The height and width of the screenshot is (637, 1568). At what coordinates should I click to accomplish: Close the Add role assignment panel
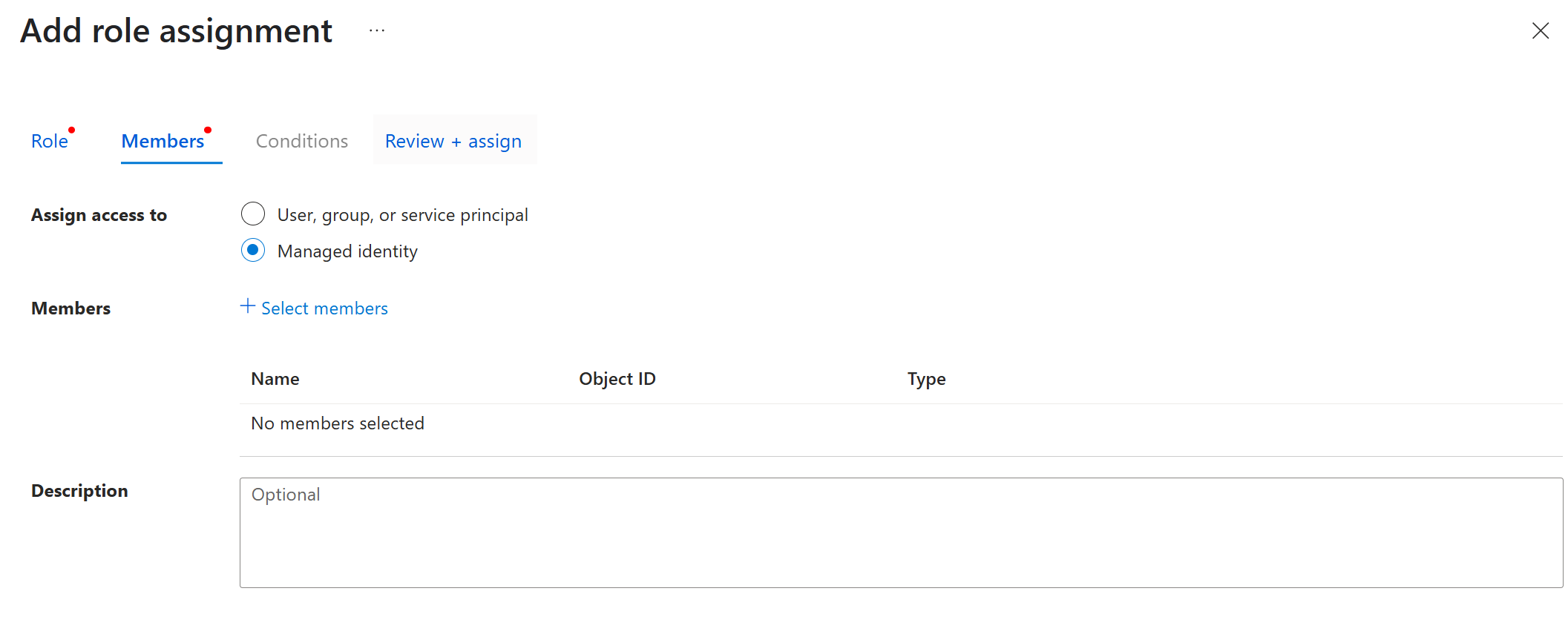click(1541, 31)
